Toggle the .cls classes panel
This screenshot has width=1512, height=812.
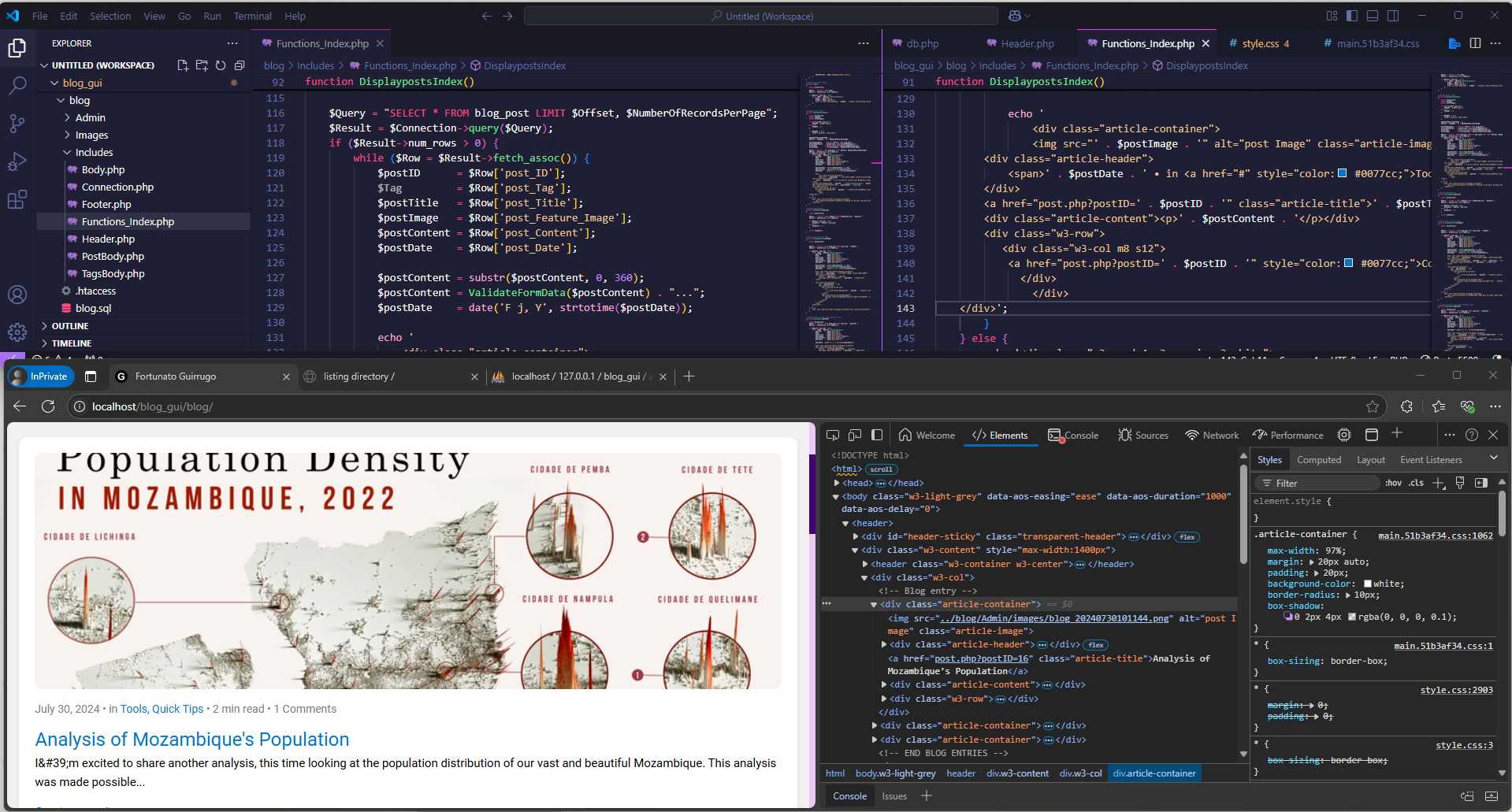click(x=1417, y=483)
